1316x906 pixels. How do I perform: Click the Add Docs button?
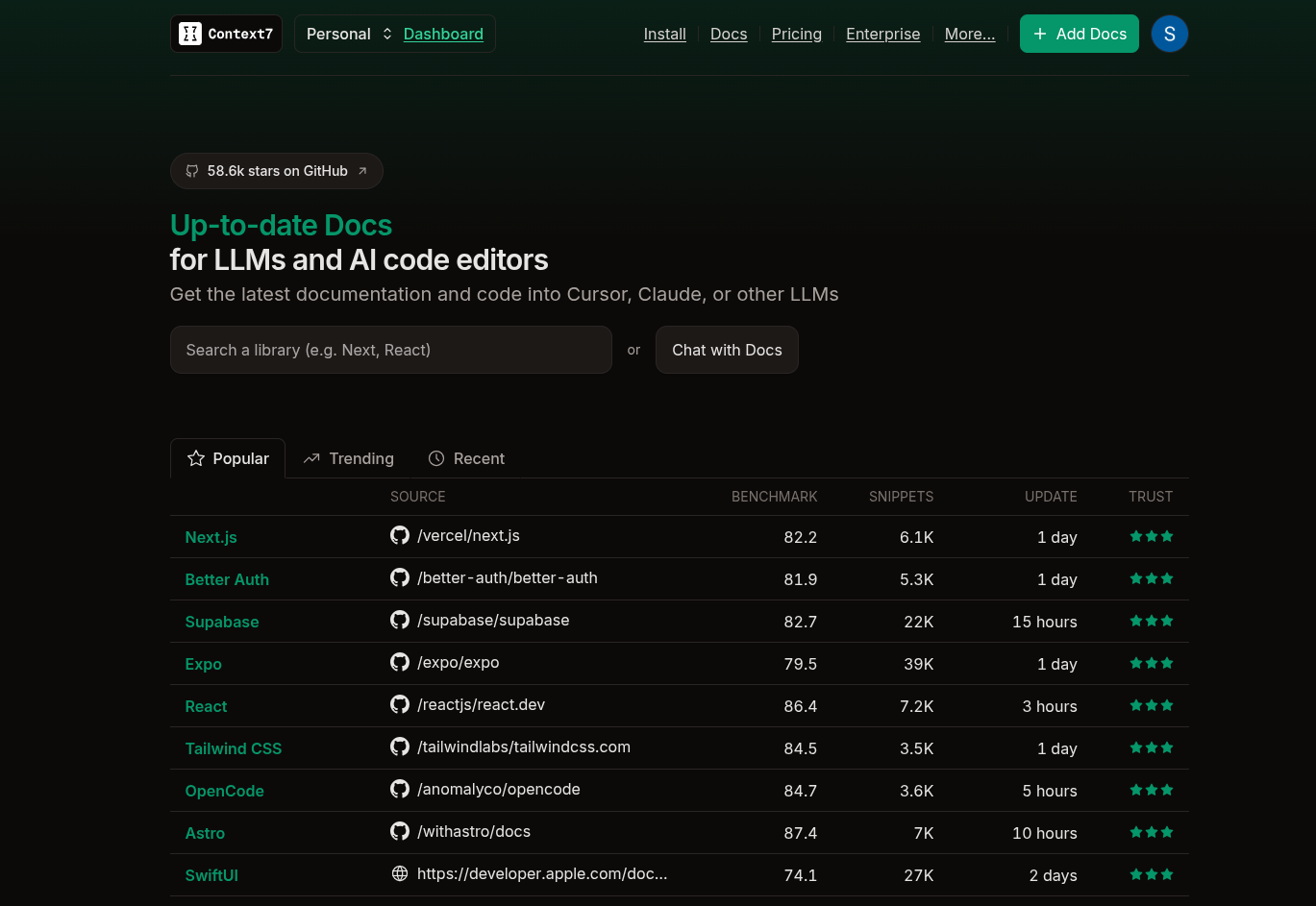[x=1080, y=34]
